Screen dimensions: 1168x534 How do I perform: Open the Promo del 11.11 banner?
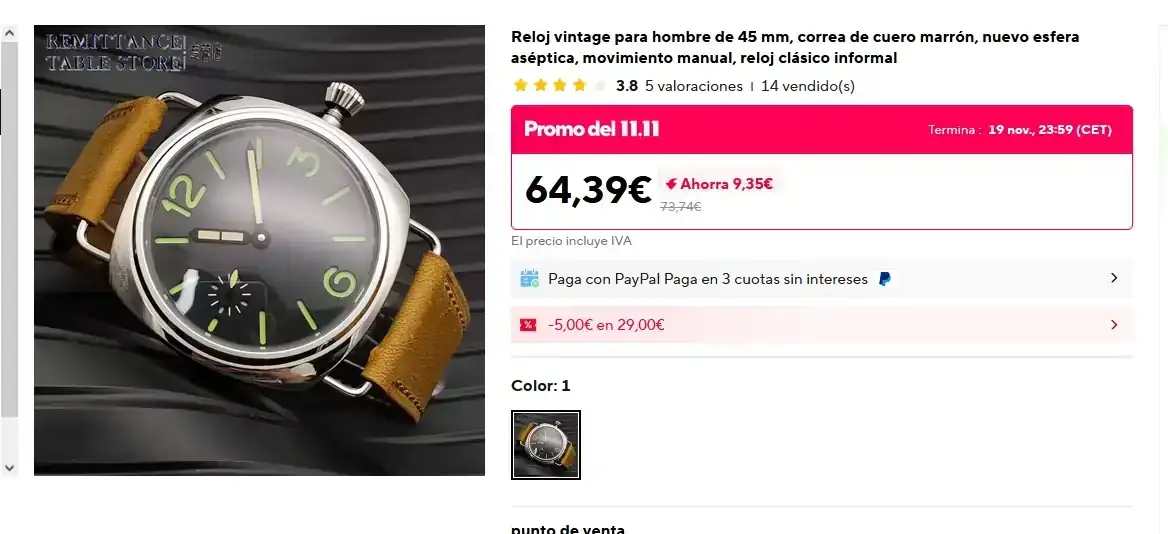[822, 130]
